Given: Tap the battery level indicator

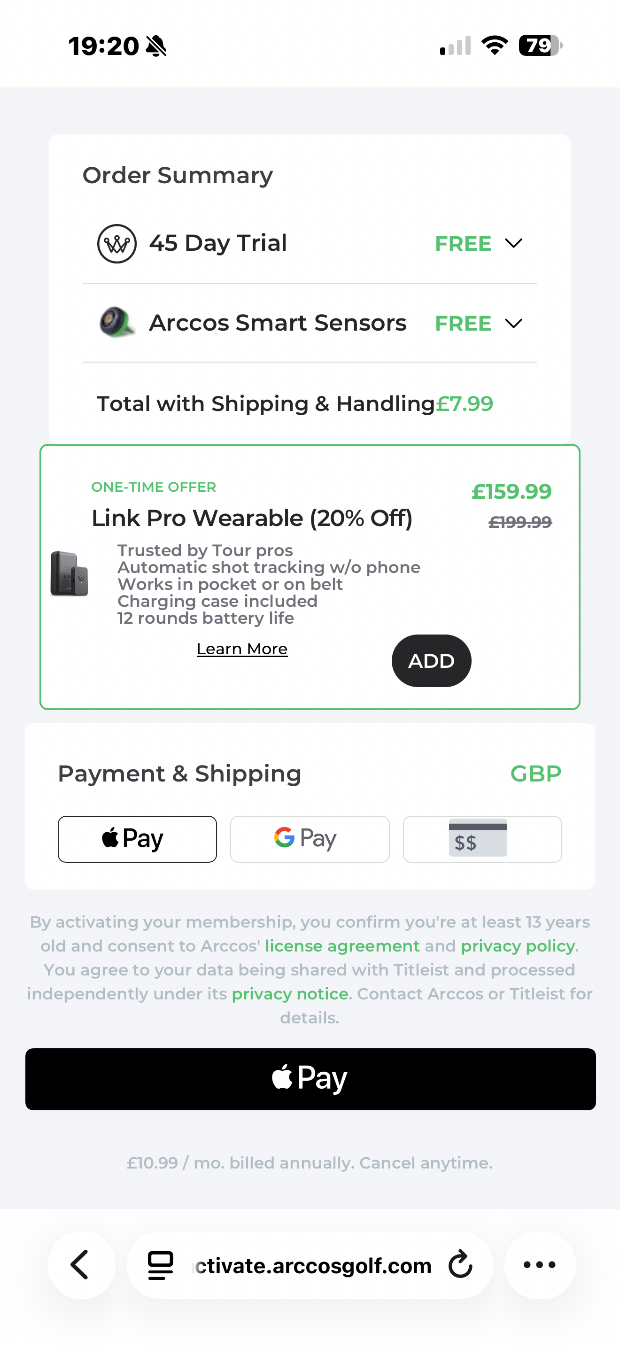Looking at the screenshot, I should [540, 45].
